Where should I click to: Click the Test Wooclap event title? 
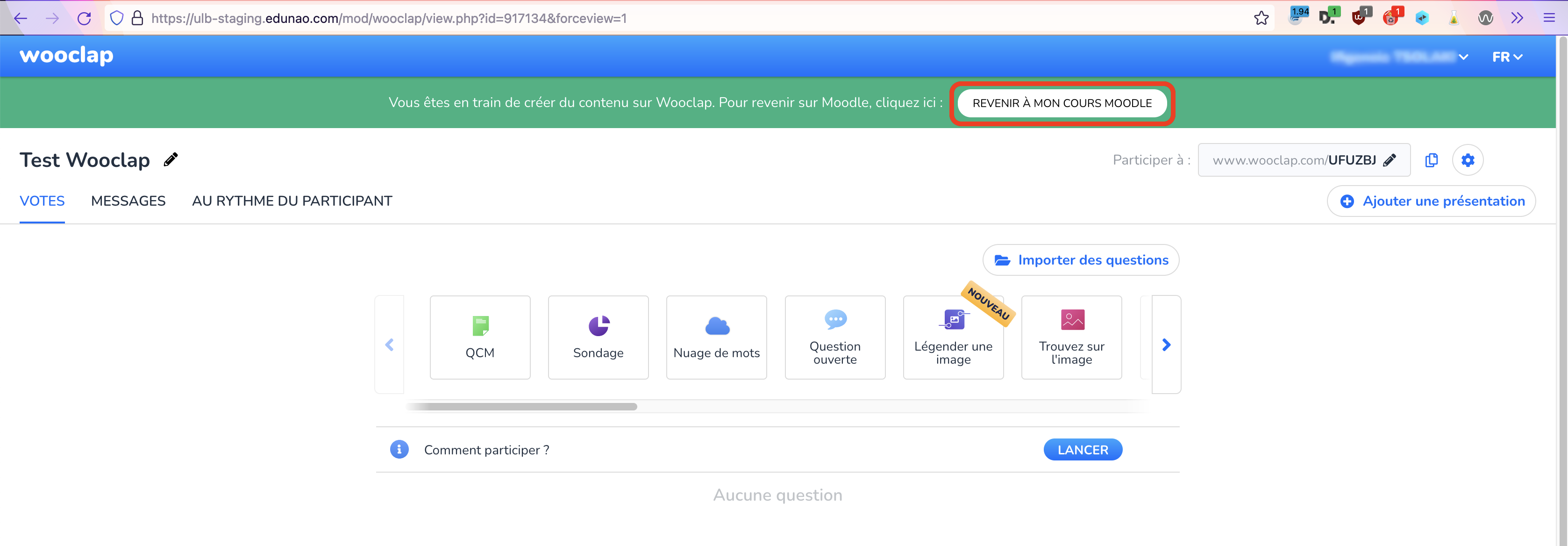pos(85,159)
